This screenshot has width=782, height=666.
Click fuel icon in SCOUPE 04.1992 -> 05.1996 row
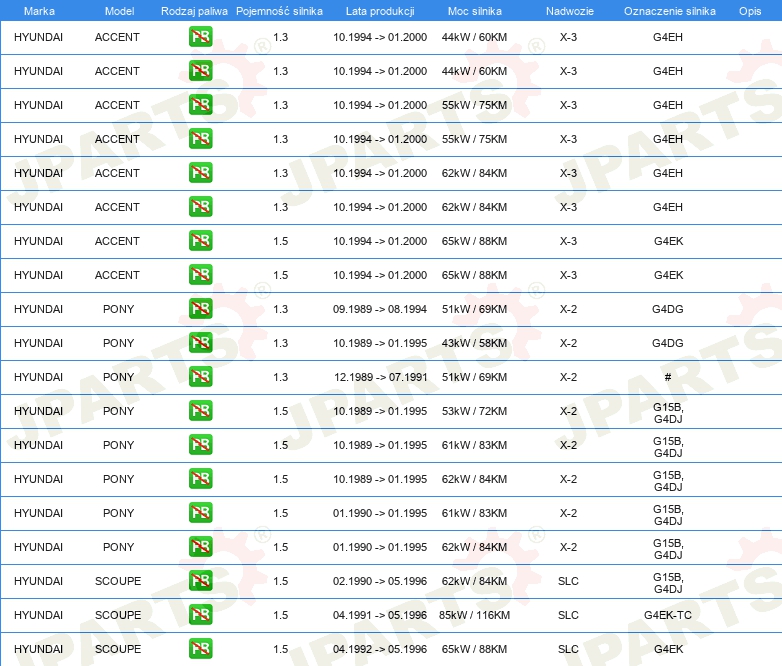[200, 648]
